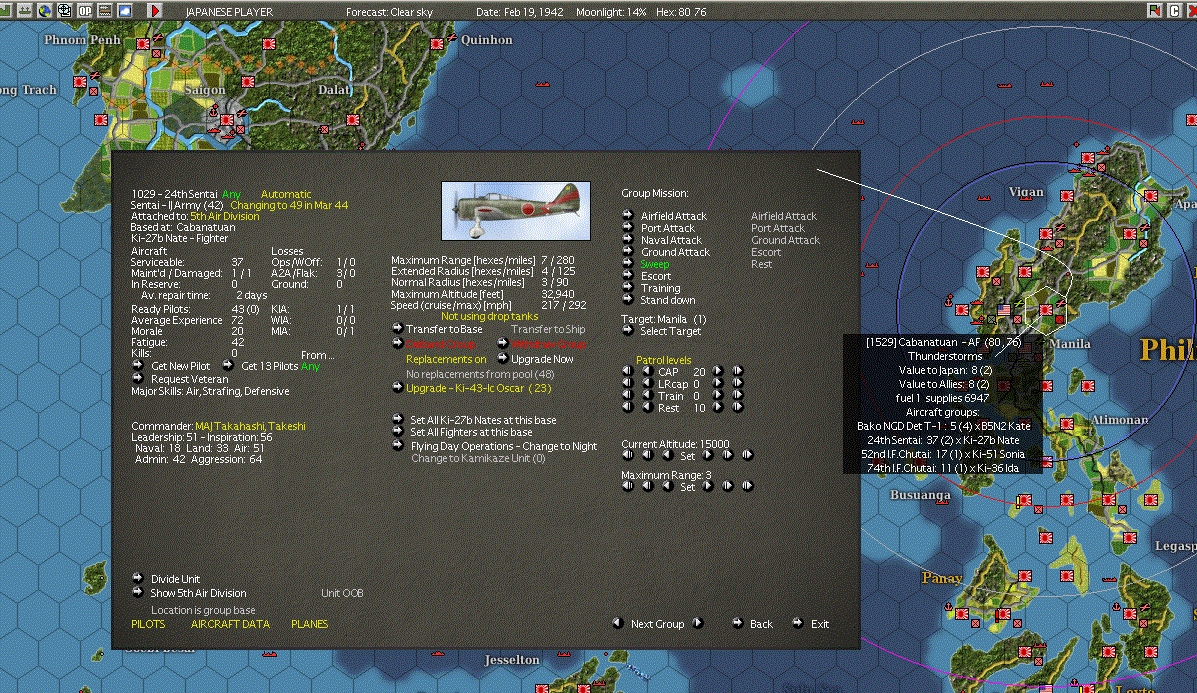This screenshot has height=693, width=1197.
Task: Increase LRcap level by single step
Action: tap(718, 383)
